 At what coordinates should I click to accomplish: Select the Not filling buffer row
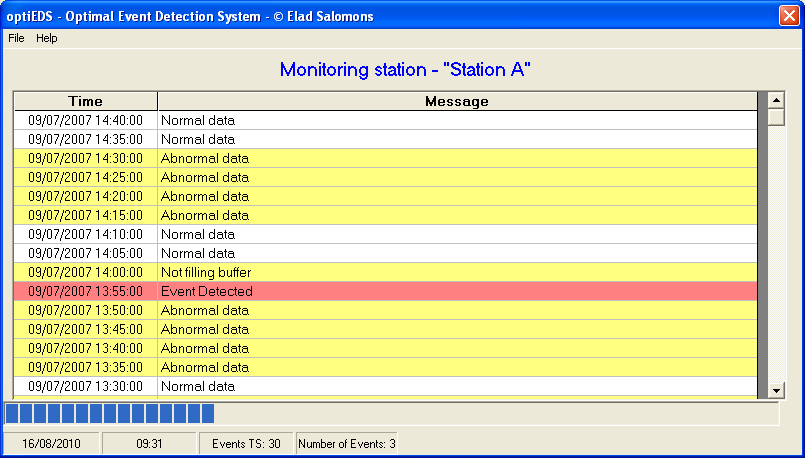(386, 272)
